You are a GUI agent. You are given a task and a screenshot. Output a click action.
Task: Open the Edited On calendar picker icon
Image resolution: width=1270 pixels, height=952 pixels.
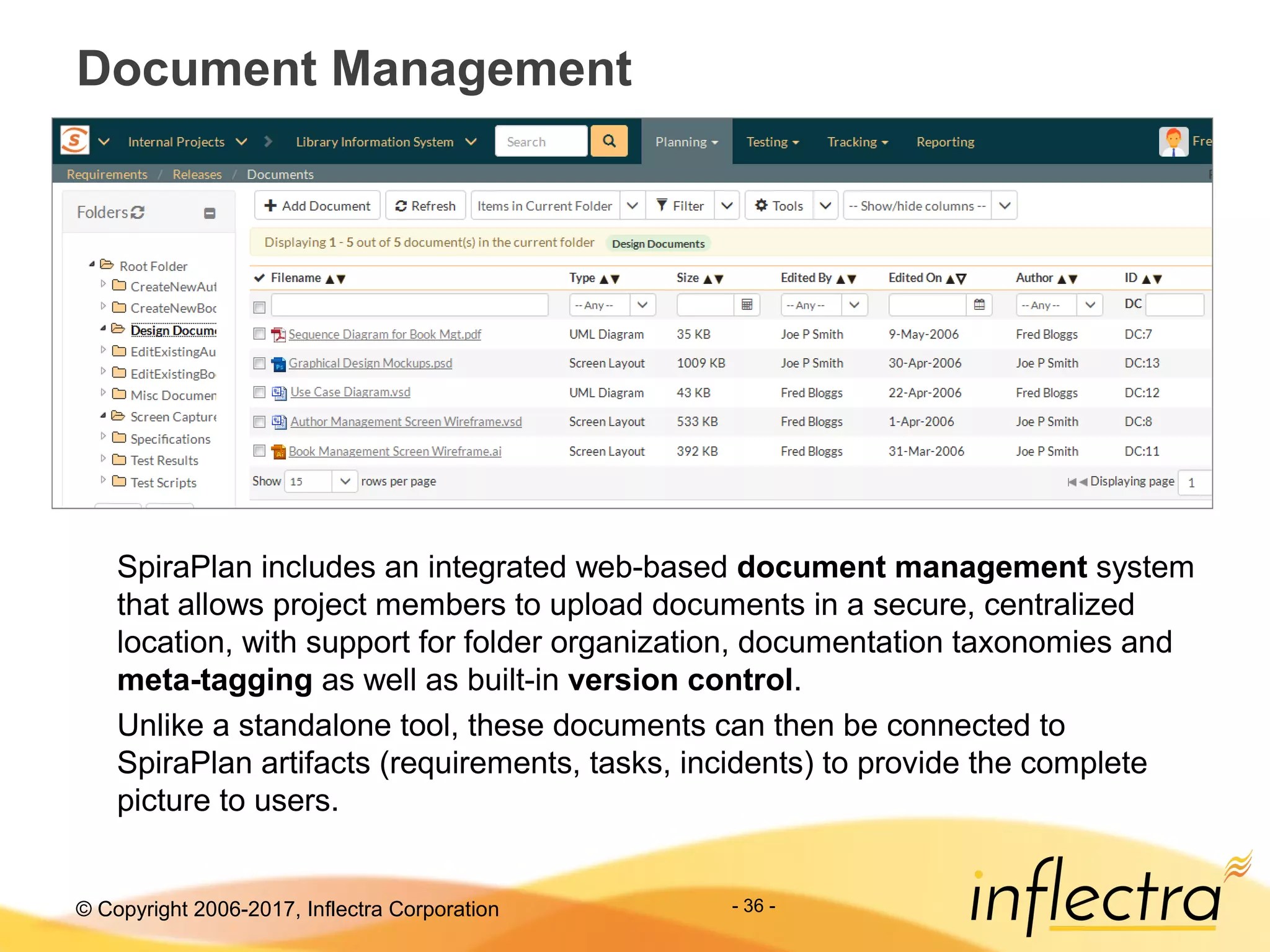979,305
